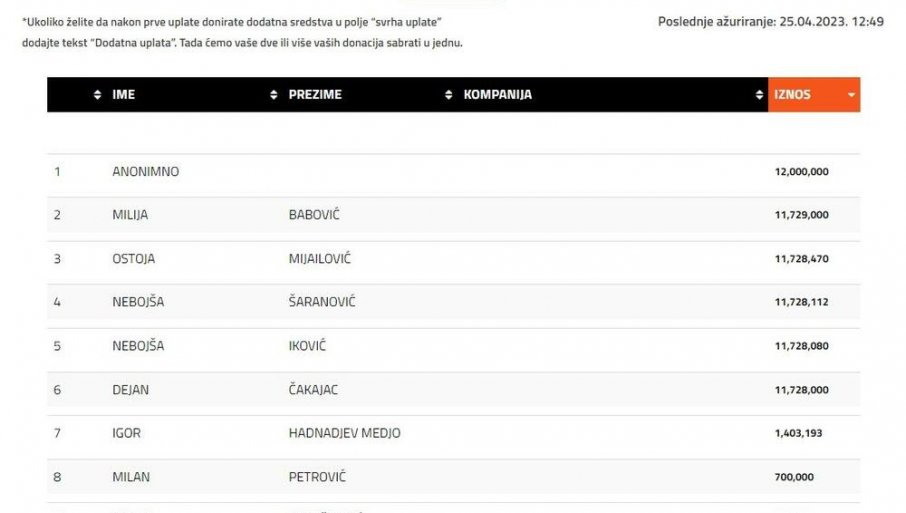906x513 pixels.
Task: Click the sort icon beside PREZIME
Action: 274,95
